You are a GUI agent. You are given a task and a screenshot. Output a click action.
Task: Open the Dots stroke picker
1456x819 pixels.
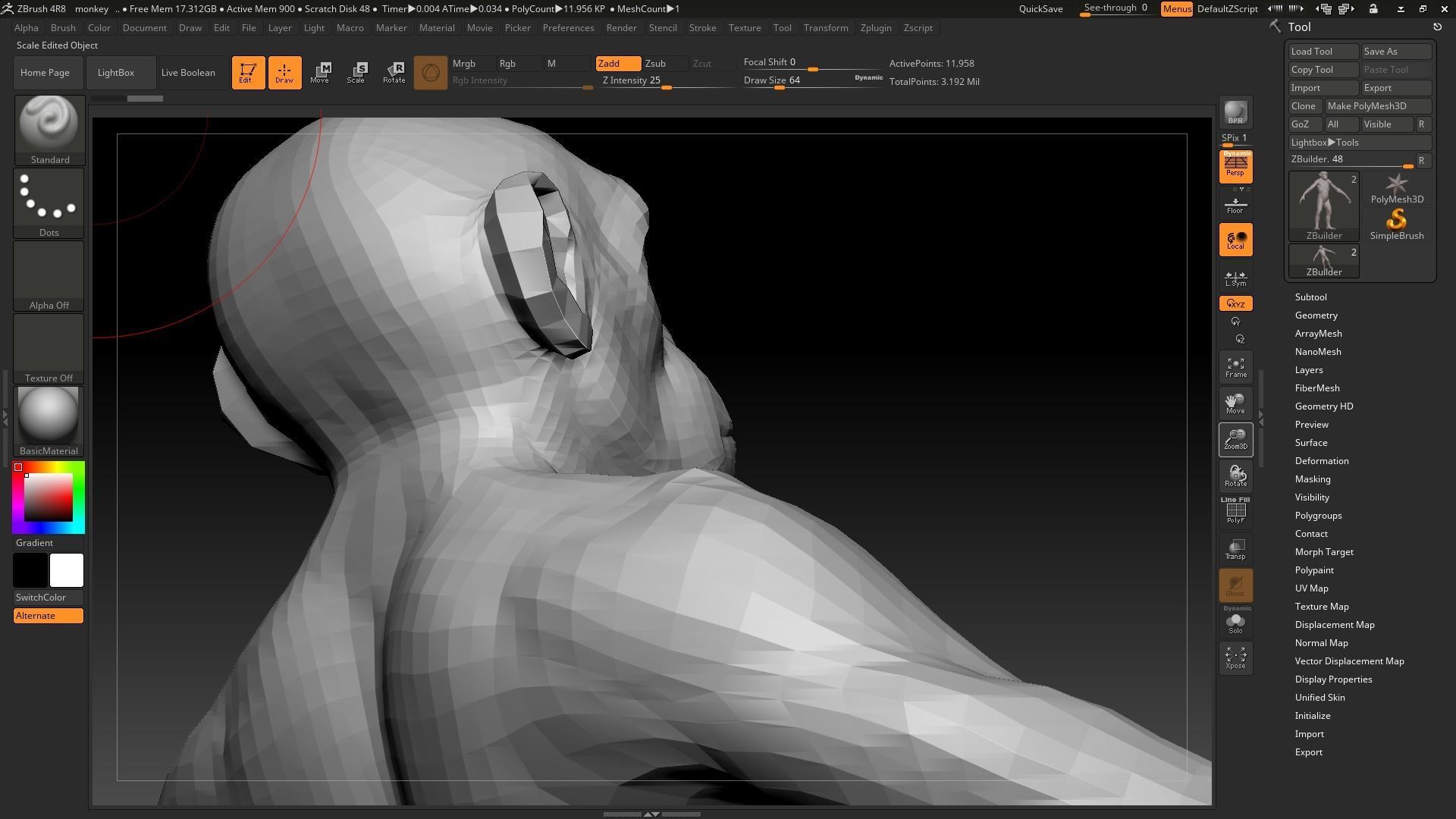(49, 202)
